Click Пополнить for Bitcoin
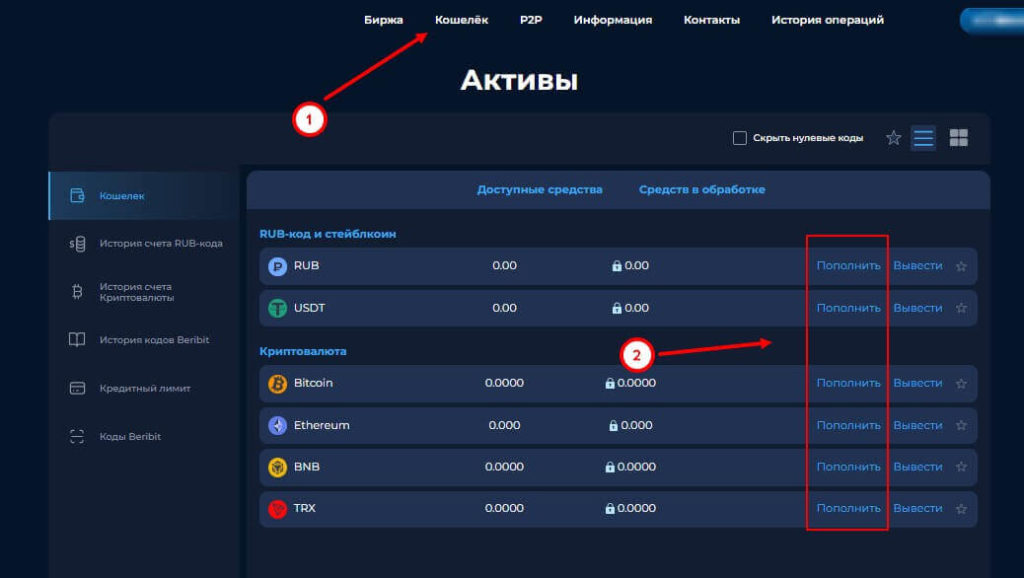 848,383
